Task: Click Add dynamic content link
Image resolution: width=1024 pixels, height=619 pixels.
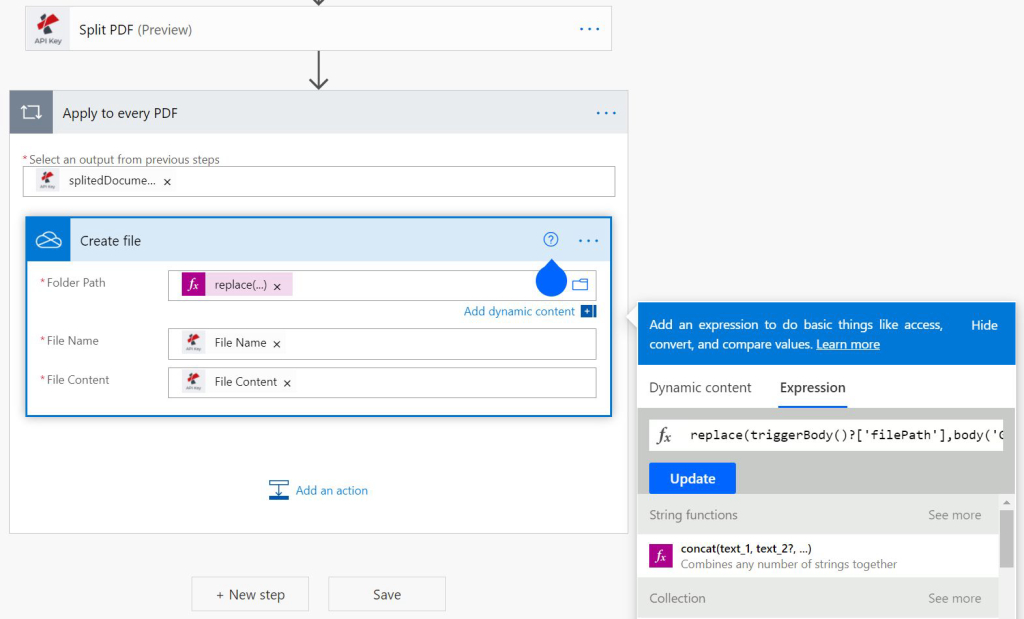Action: click(520, 312)
